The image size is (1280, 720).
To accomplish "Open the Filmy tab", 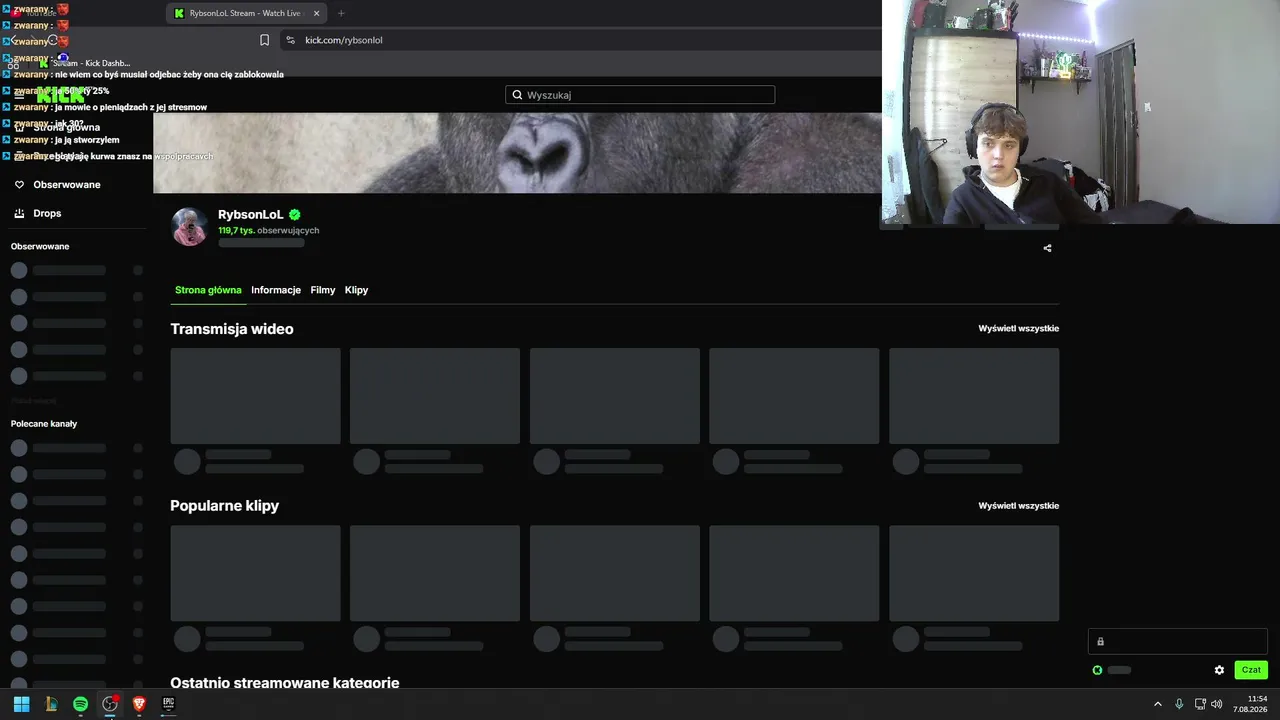I will click(323, 290).
